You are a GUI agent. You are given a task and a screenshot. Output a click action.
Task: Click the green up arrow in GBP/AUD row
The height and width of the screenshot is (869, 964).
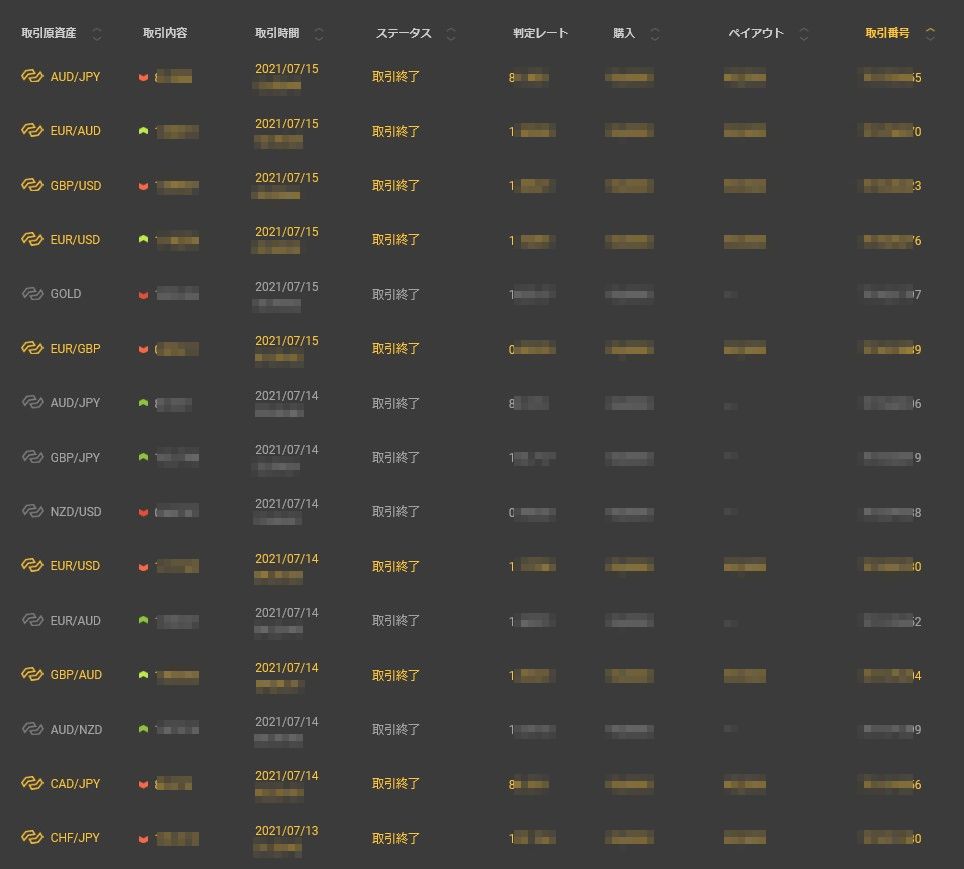click(x=143, y=675)
